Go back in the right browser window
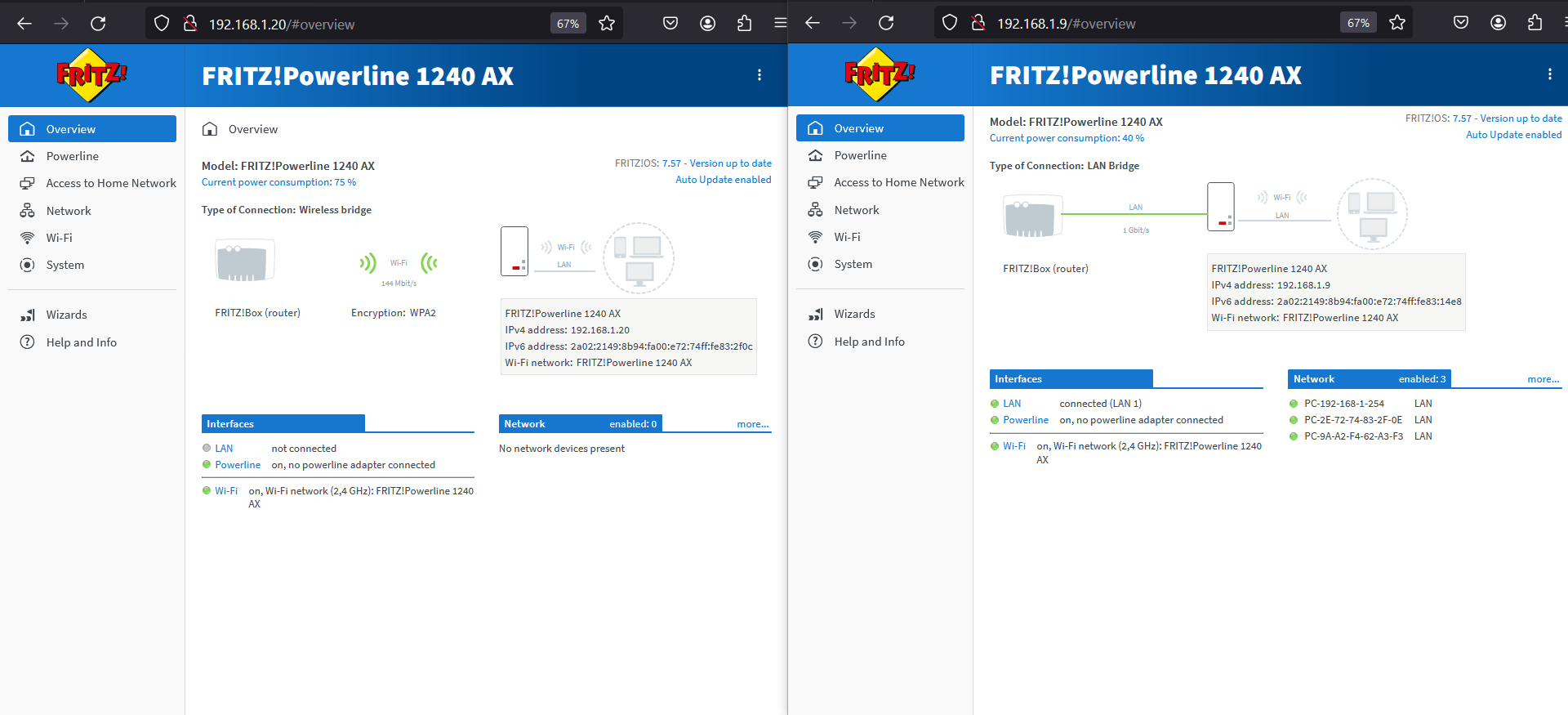Viewport: 1568px width, 715px height. tap(813, 23)
